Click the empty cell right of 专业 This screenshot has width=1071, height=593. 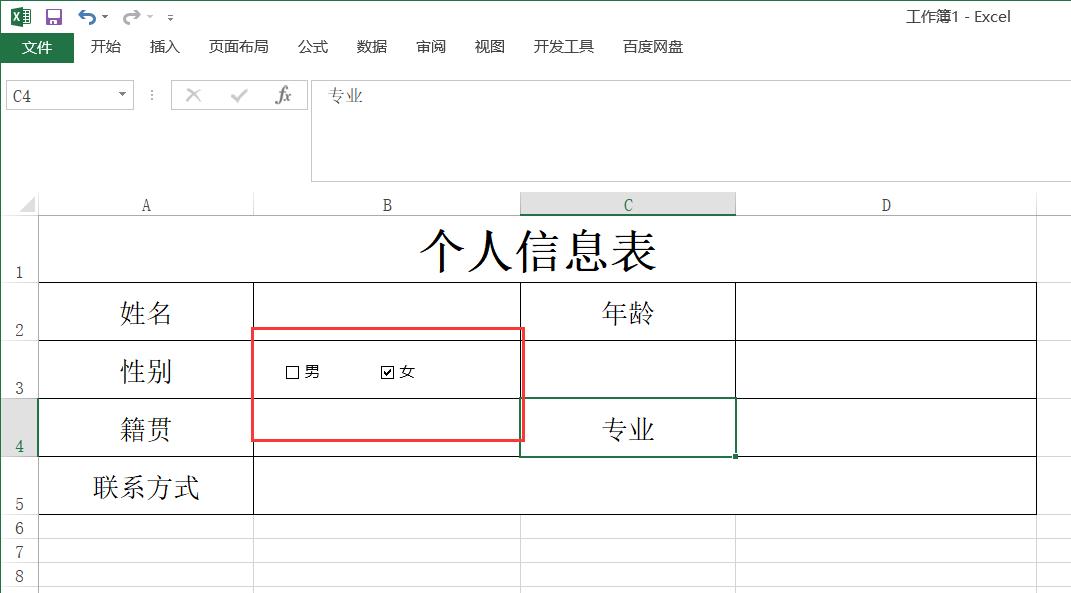click(x=886, y=428)
